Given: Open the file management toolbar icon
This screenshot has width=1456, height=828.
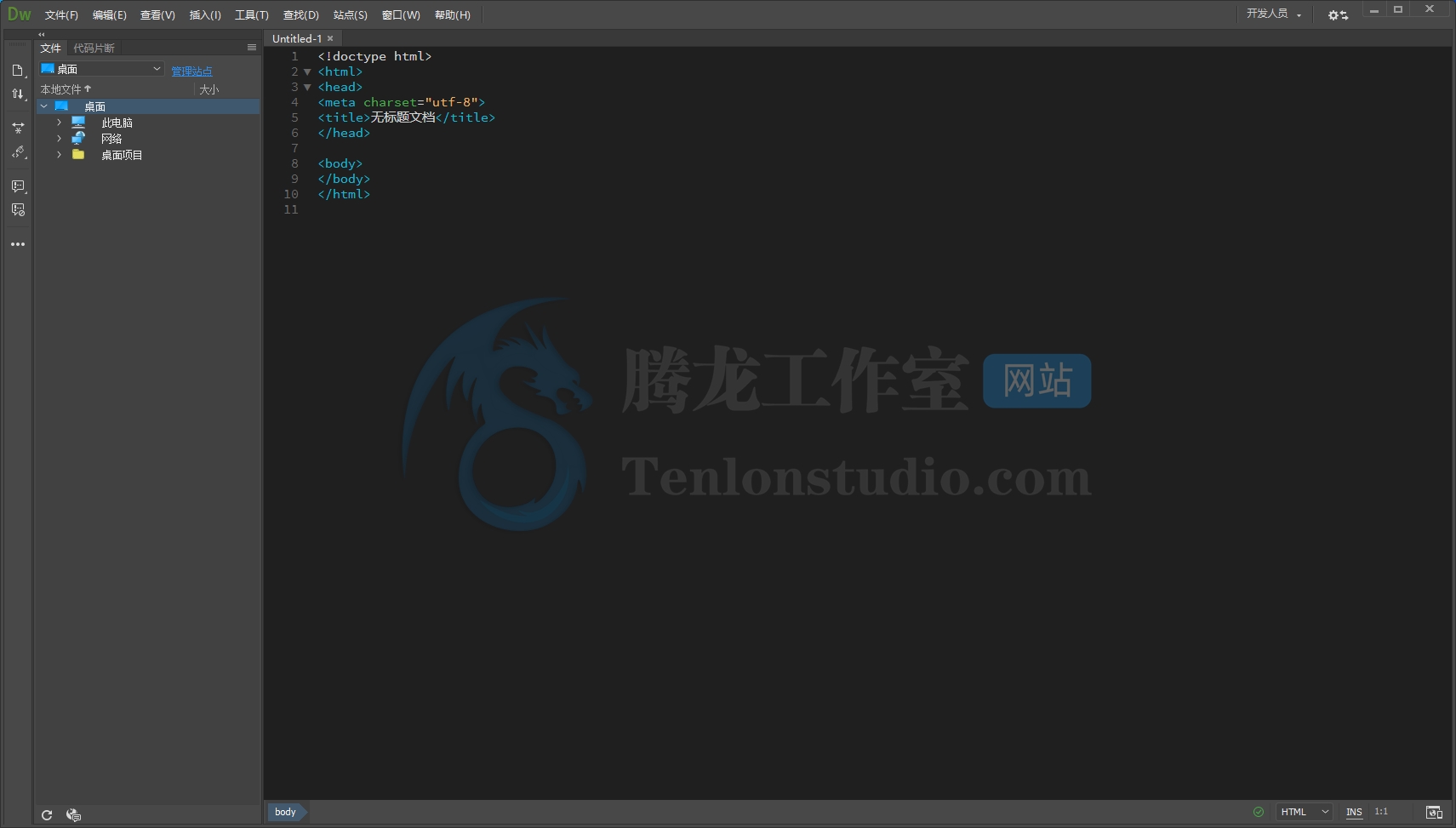Looking at the screenshot, I should pyautogui.click(x=18, y=71).
